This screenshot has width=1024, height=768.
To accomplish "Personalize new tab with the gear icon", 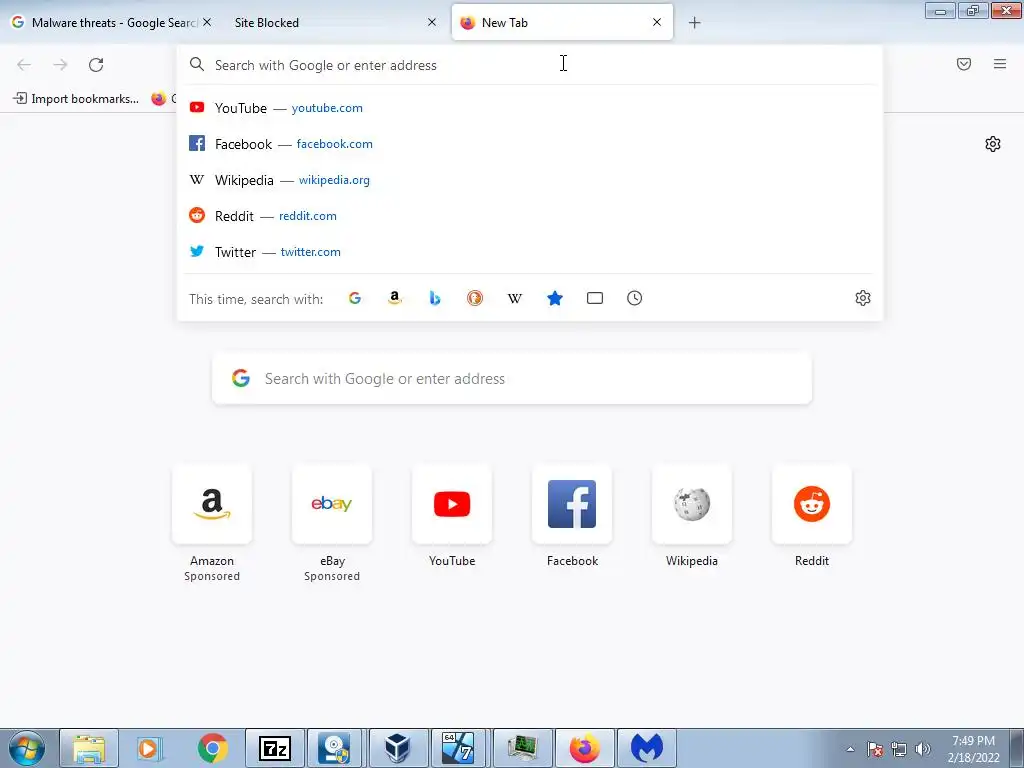I will 993,144.
